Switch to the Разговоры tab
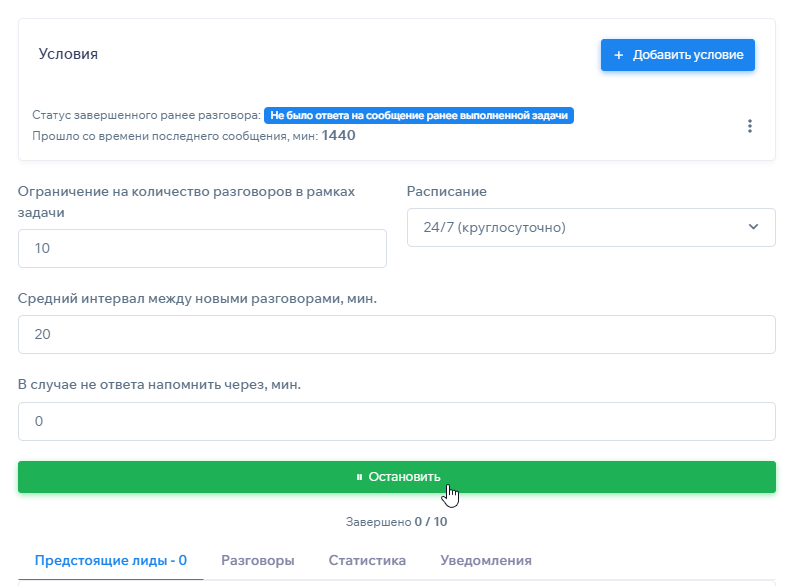This screenshot has height=586, width=794. [x=257, y=560]
